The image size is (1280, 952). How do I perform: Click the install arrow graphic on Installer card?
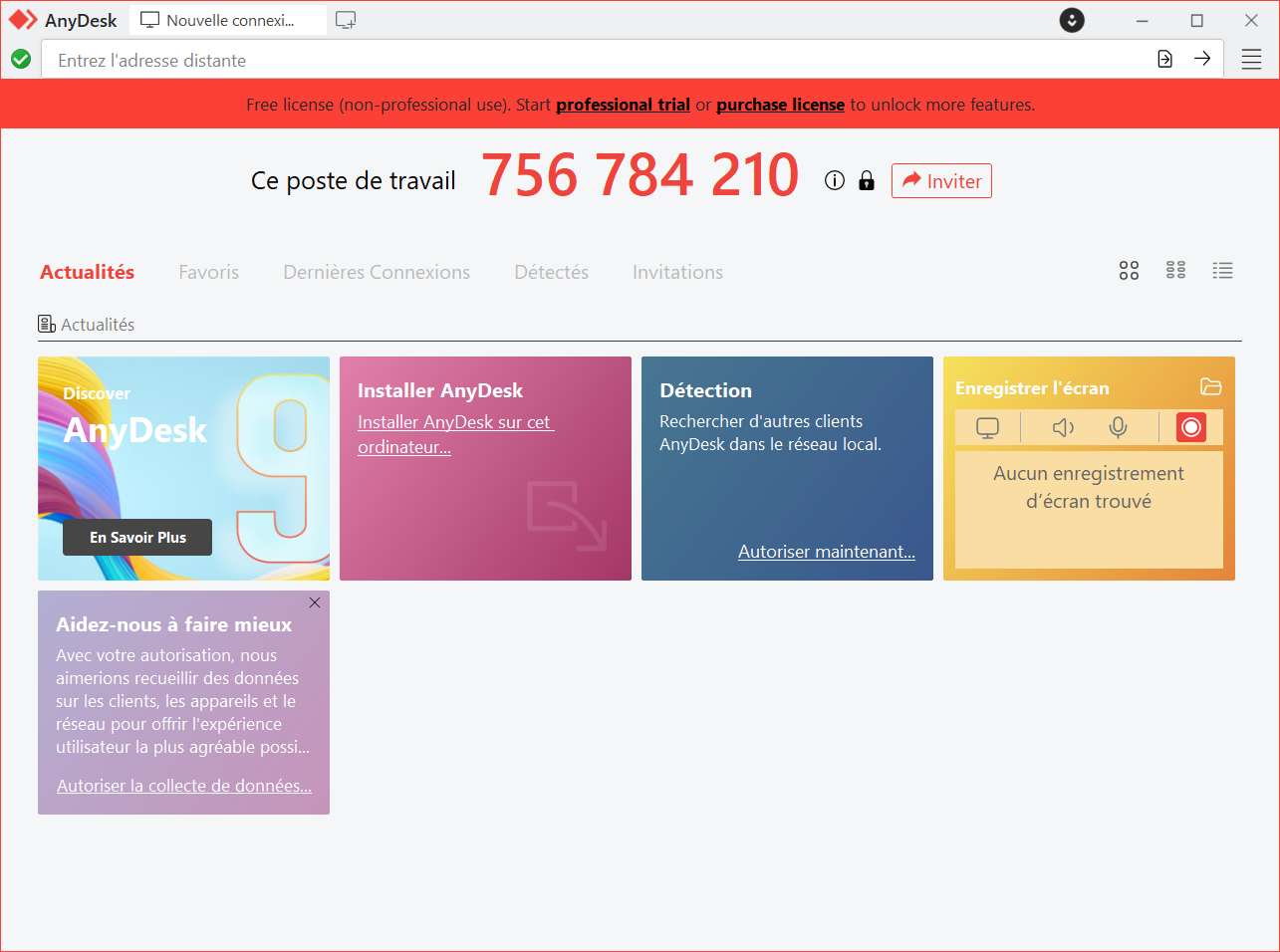(x=567, y=515)
